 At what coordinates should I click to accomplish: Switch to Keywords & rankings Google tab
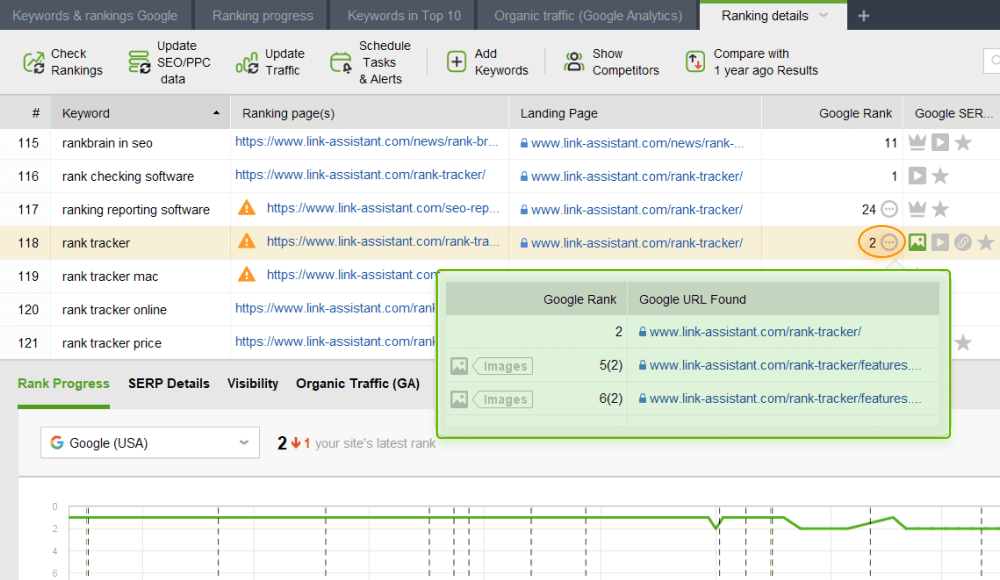click(95, 15)
